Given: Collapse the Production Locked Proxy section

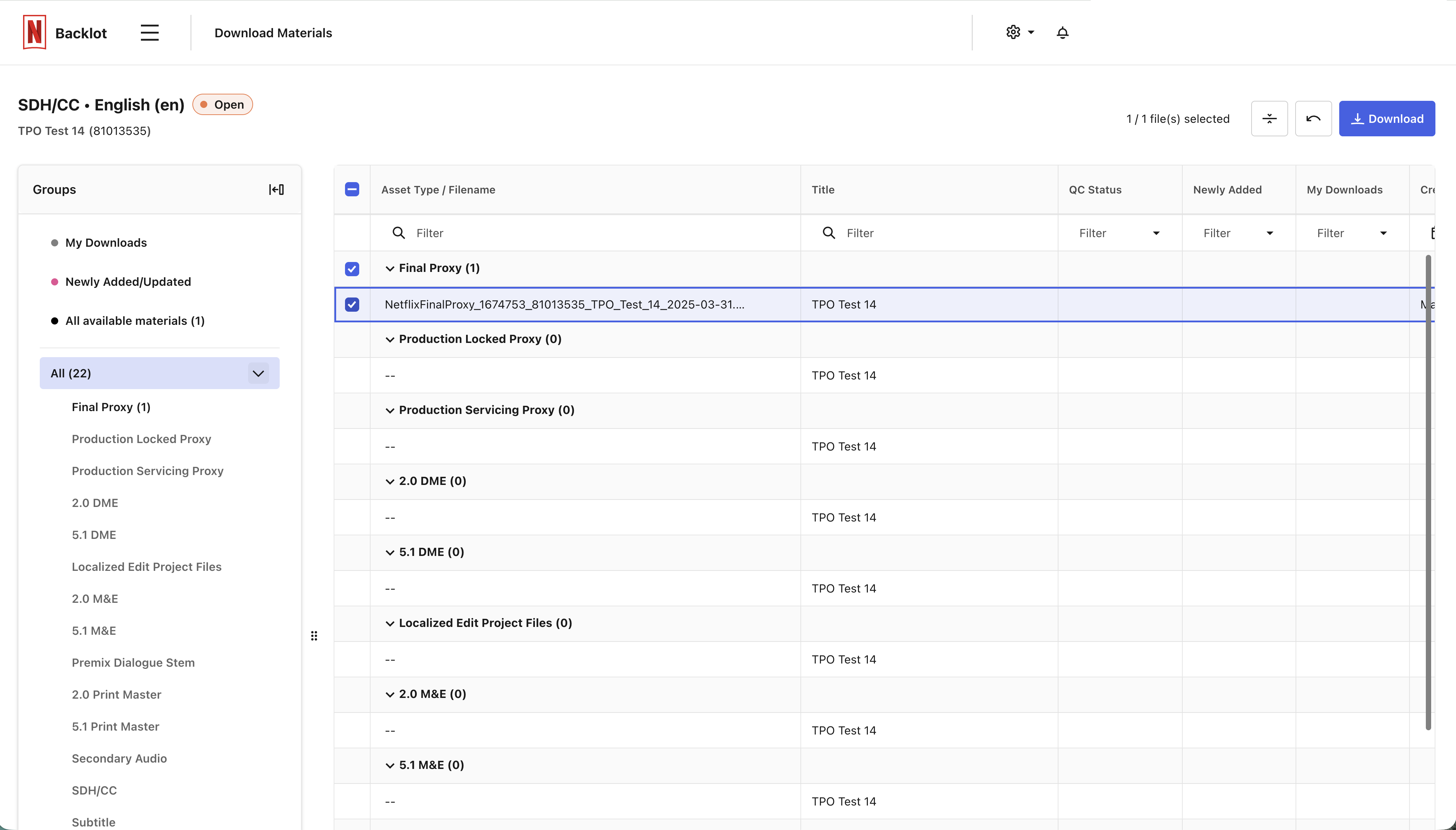Looking at the screenshot, I should (390, 339).
